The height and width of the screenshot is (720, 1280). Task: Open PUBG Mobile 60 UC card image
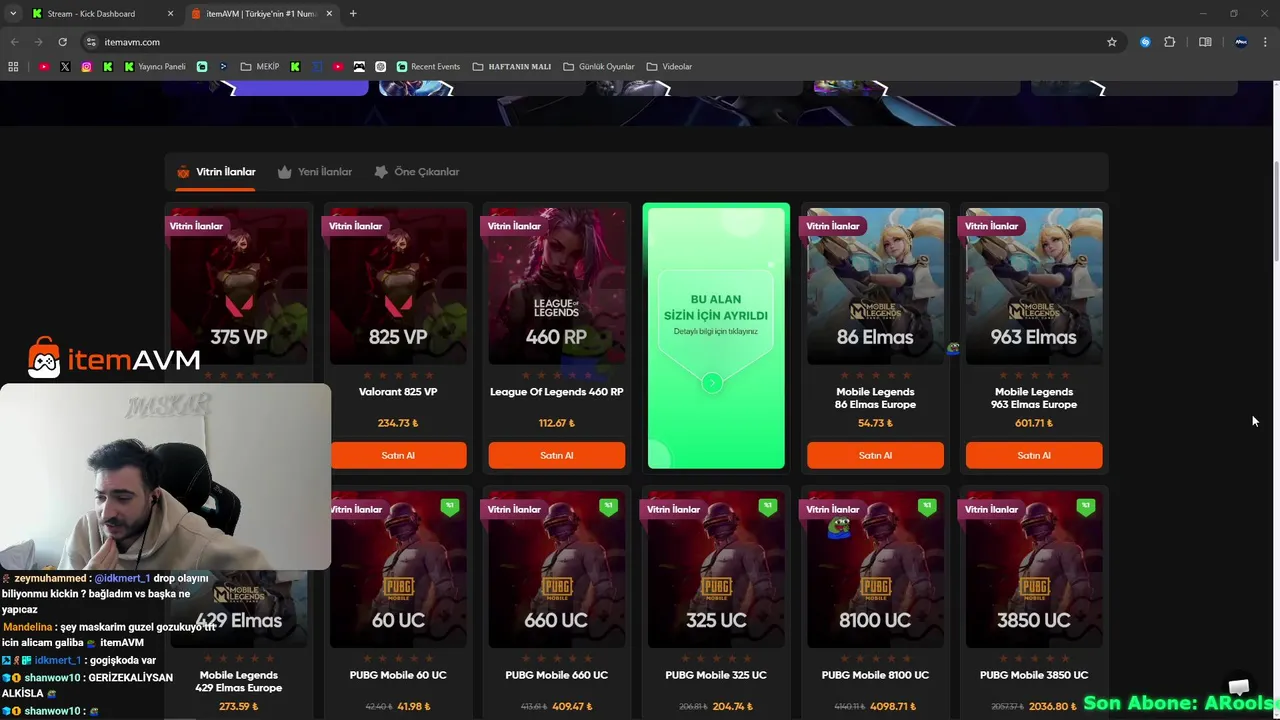398,570
